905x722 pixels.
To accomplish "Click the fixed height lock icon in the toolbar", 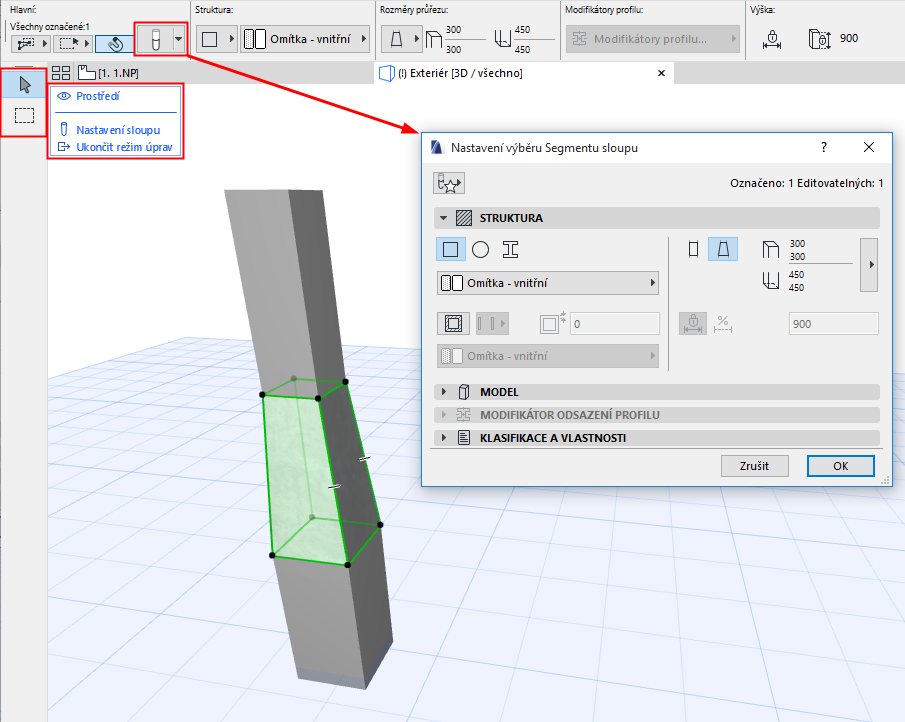I will pyautogui.click(x=772, y=39).
